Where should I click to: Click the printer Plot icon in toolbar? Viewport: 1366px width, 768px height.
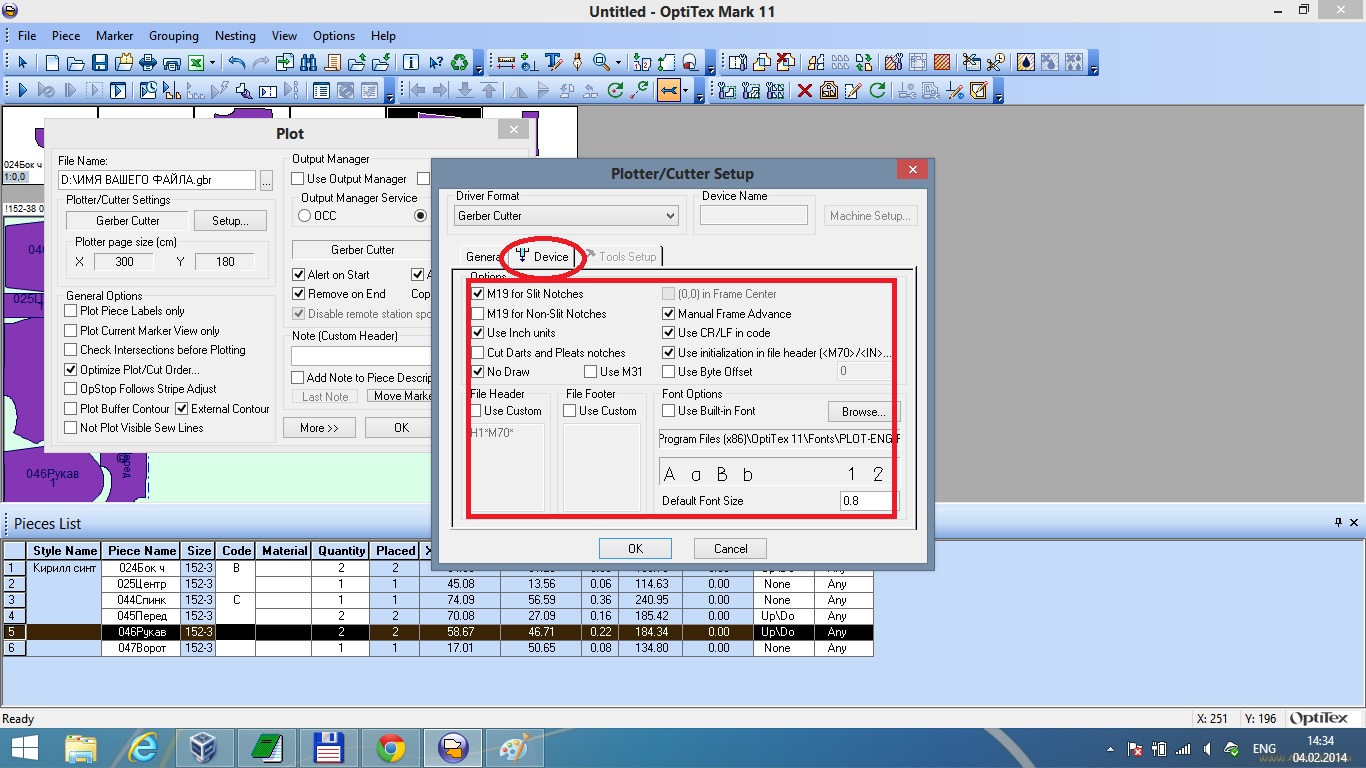(148, 63)
